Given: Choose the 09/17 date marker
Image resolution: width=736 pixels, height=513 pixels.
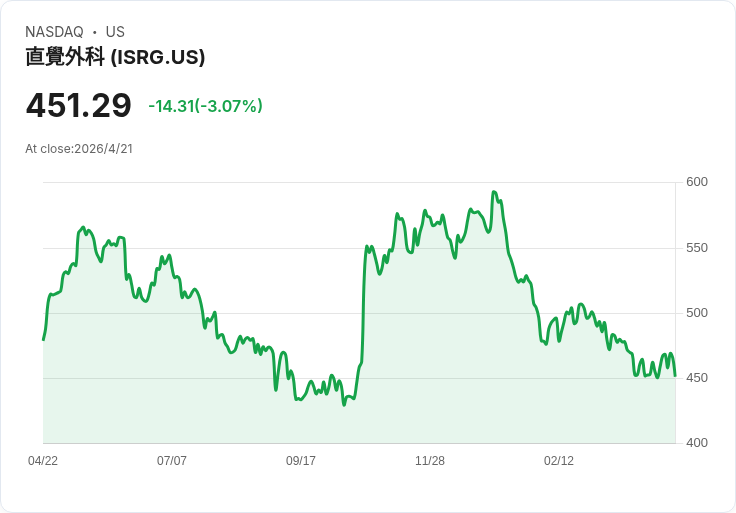Looking at the screenshot, I should point(301,461).
